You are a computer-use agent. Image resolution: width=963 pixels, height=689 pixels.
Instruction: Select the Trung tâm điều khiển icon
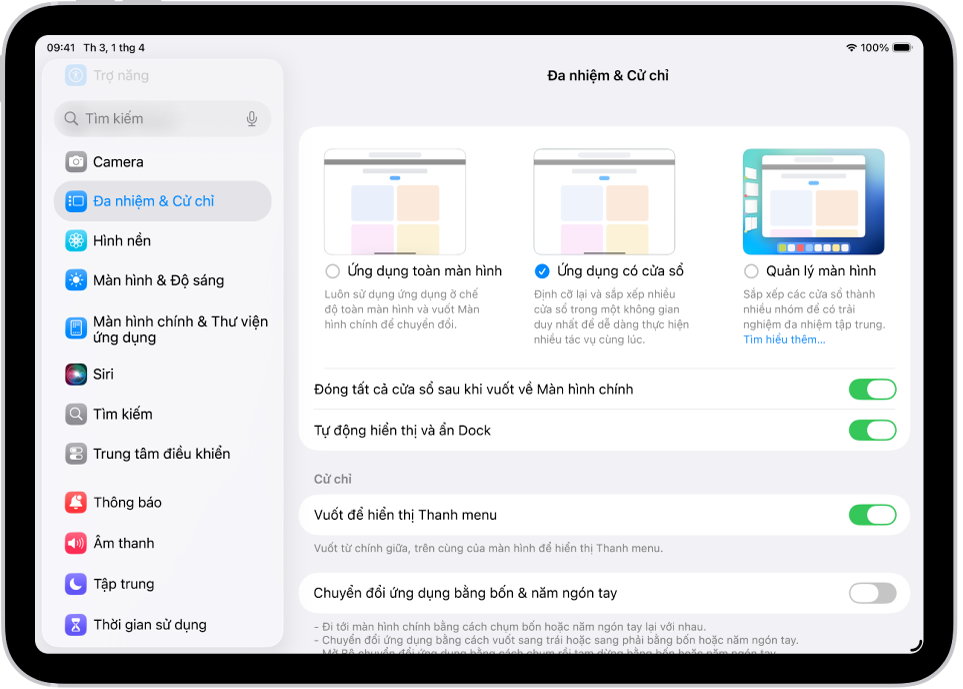[76, 453]
